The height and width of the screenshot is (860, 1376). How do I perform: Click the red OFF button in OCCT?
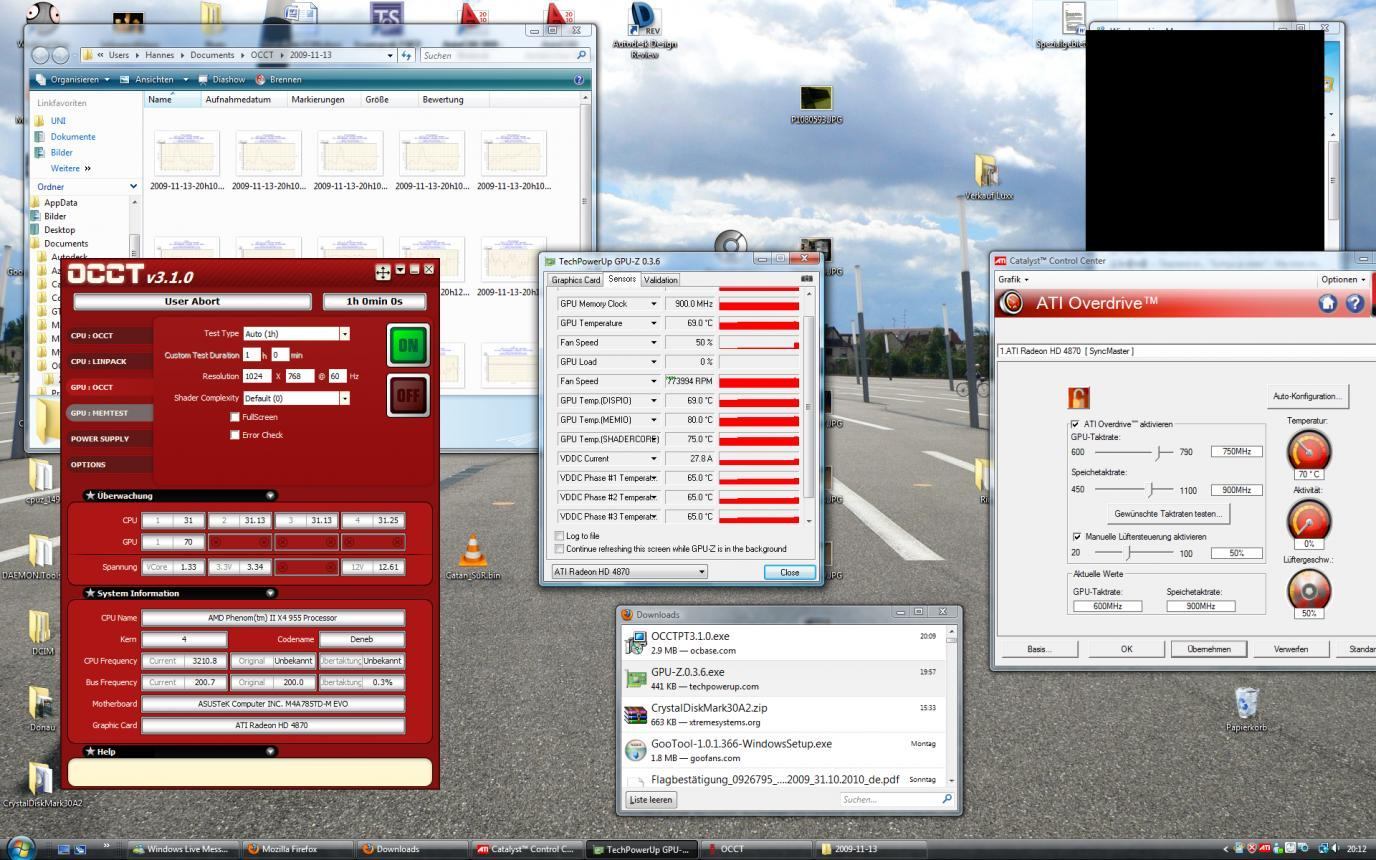pos(408,395)
